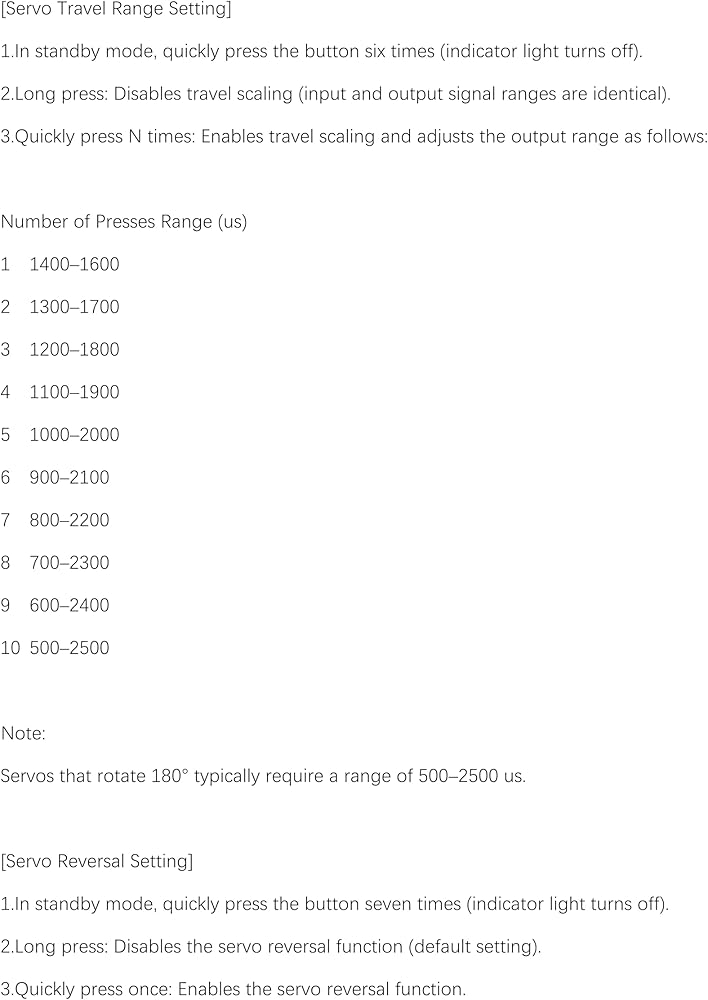Click the [Servo Reversal Setting] heading
The height and width of the screenshot is (1000, 708).
[97, 862]
